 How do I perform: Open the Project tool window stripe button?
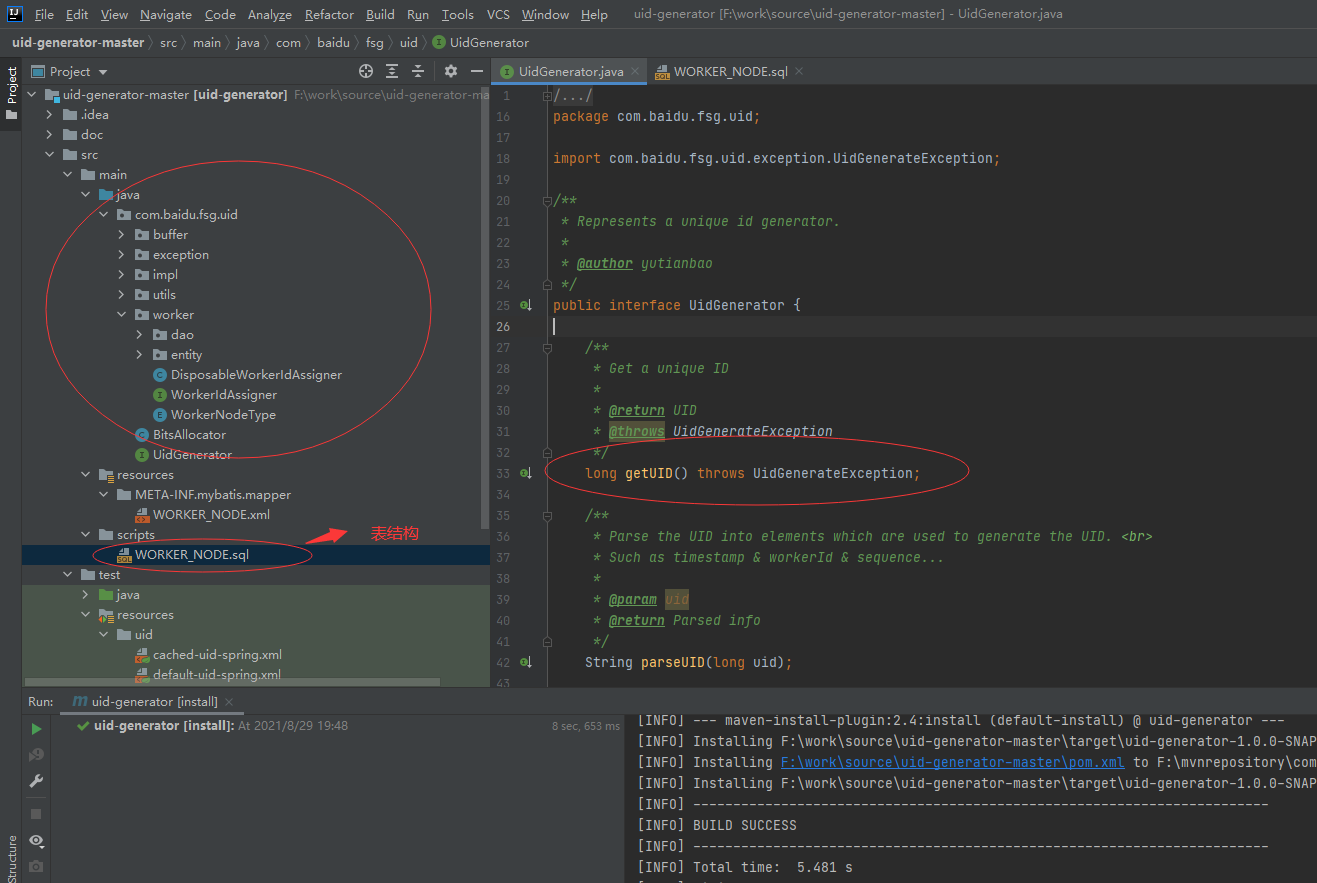11,93
